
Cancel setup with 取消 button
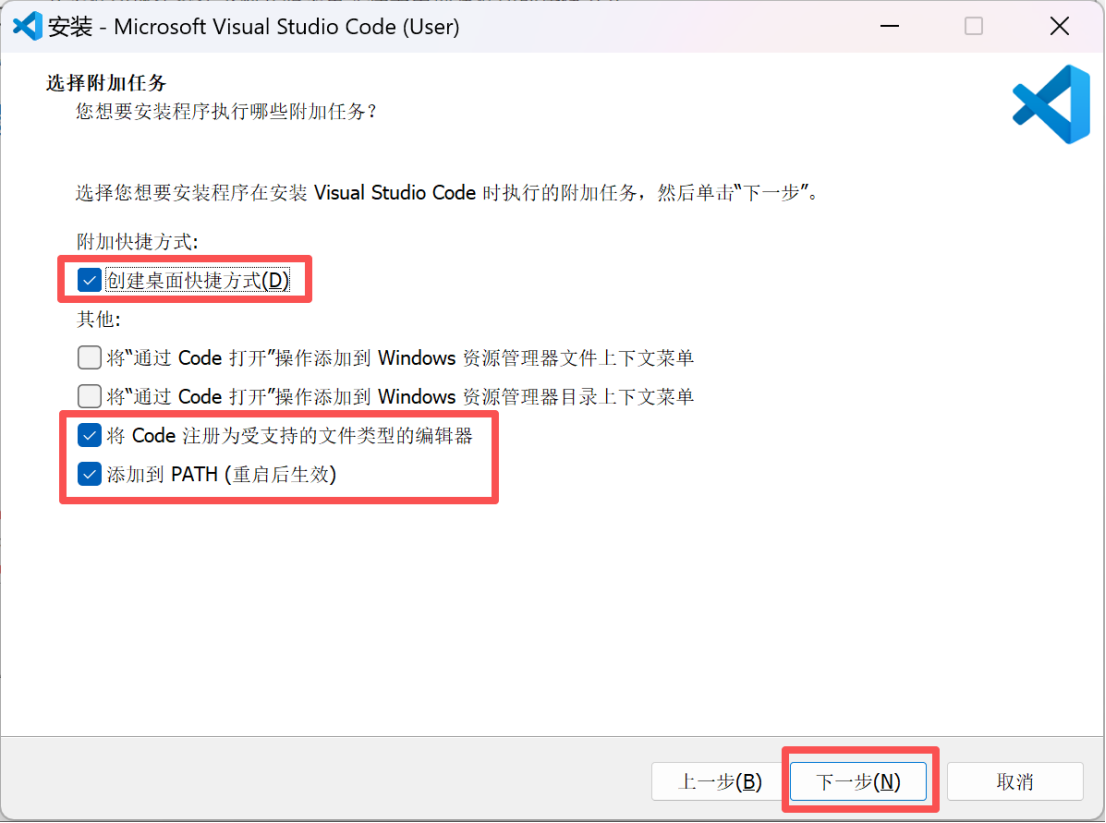(x=1015, y=781)
